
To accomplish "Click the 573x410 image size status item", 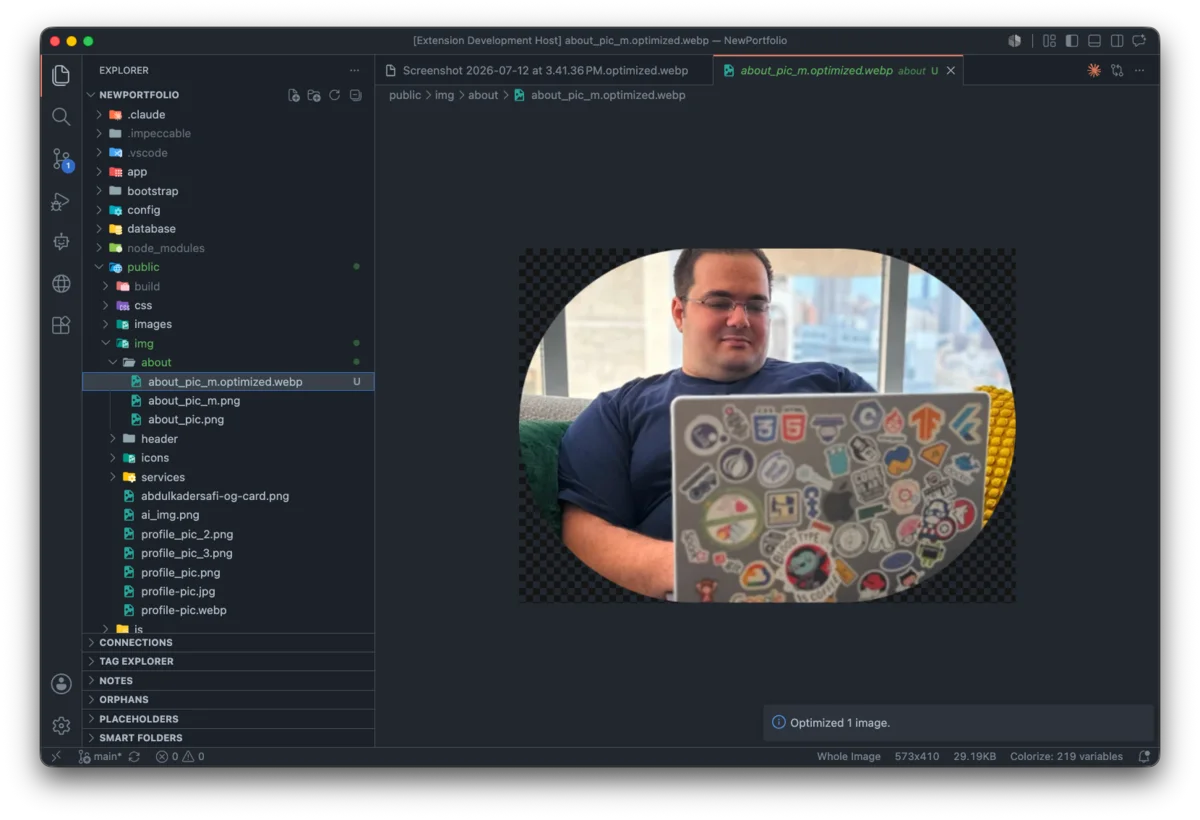I will pos(917,757).
